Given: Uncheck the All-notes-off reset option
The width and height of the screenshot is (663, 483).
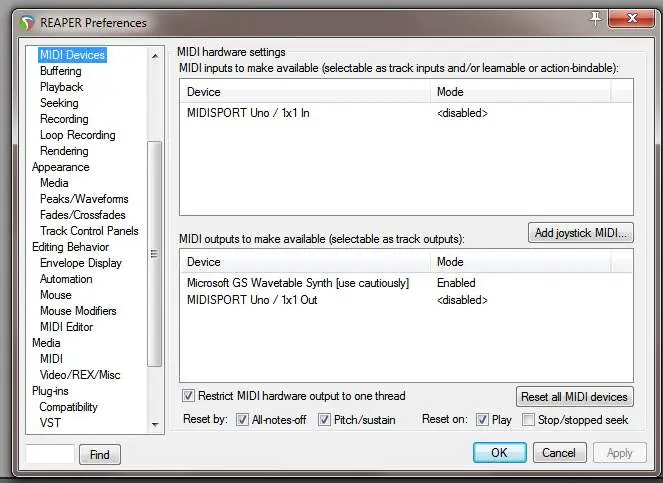Looking at the screenshot, I should point(242,420).
